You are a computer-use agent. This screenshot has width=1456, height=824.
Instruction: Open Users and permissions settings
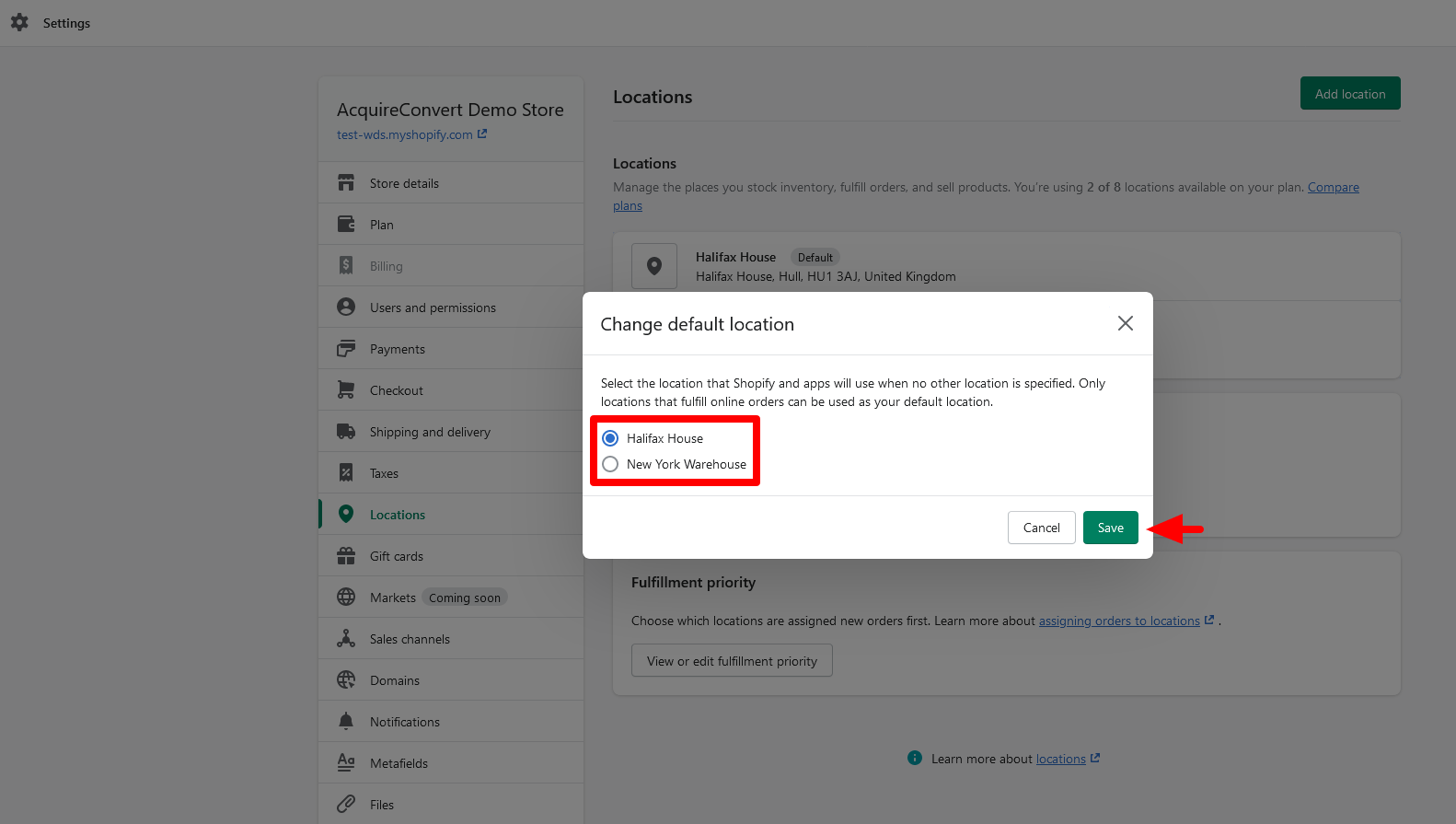point(433,308)
